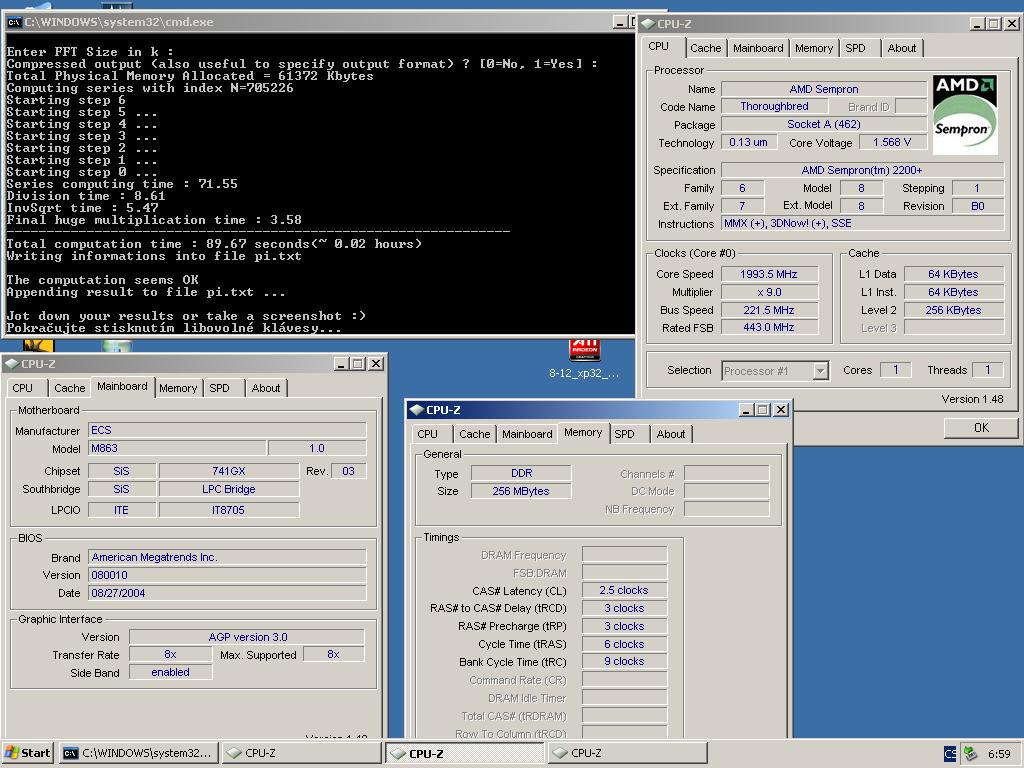The height and width of the screenshot is (768, 1024).
Task: Click the CPU-Z Mainboard window title icon
Action: [11, 364]
